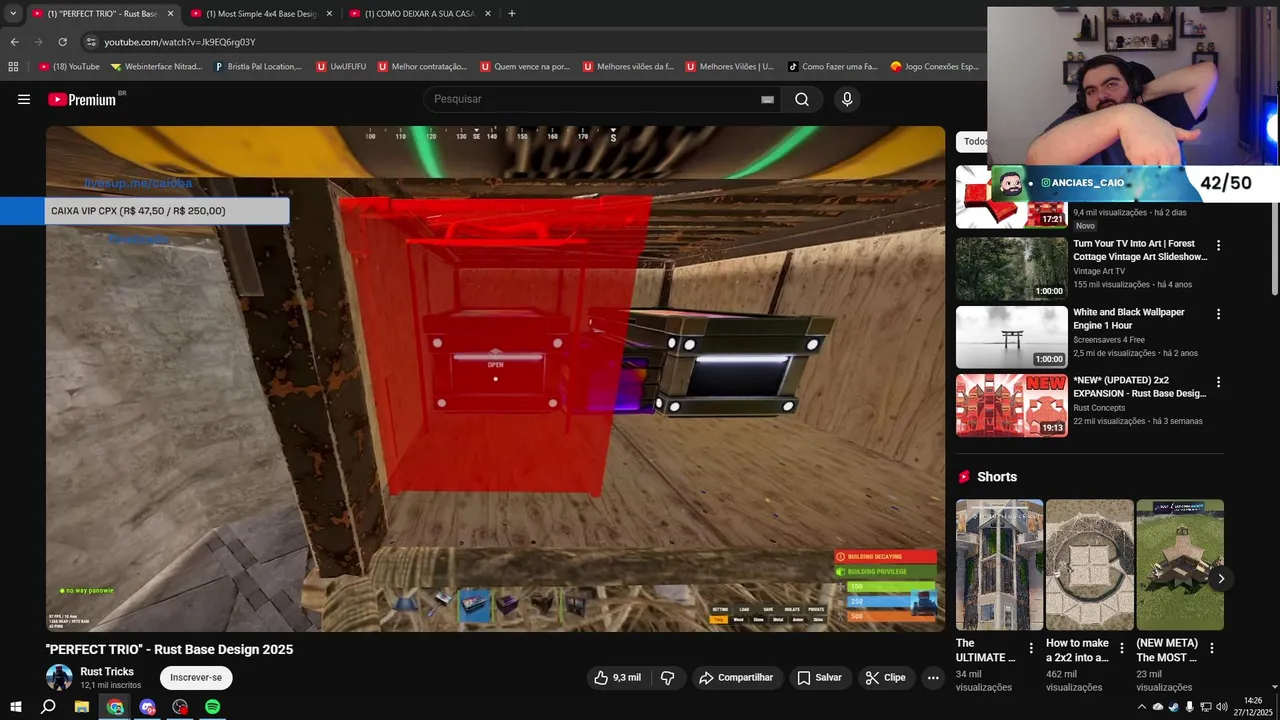Open options for The ULTIMATE short
This screenshot has height=720, width=1280.
[1031, 648]
